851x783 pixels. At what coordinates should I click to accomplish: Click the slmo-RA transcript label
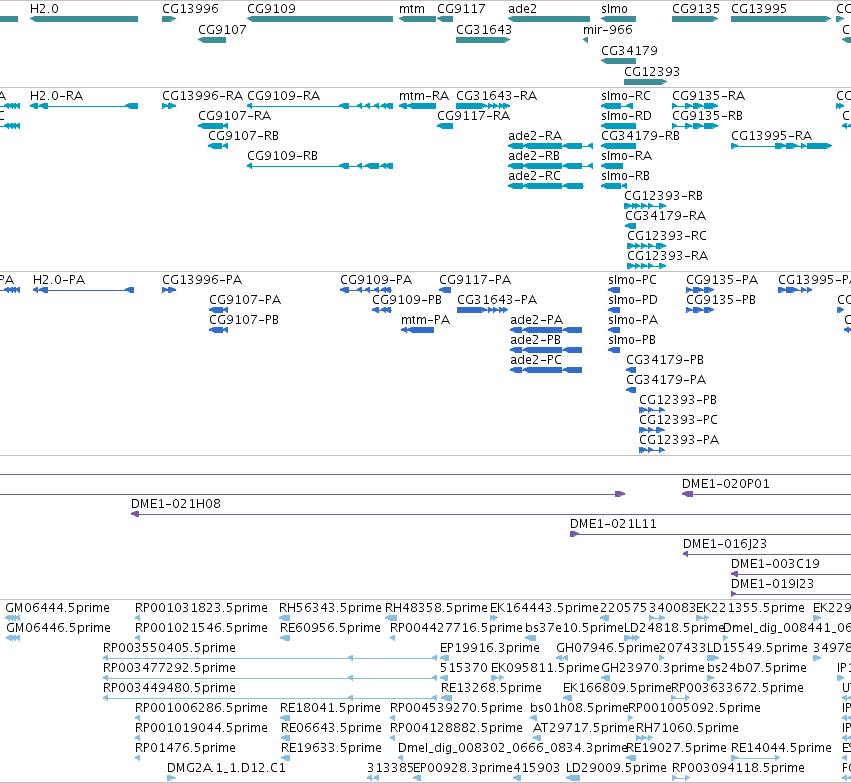(x=626, y=156)
